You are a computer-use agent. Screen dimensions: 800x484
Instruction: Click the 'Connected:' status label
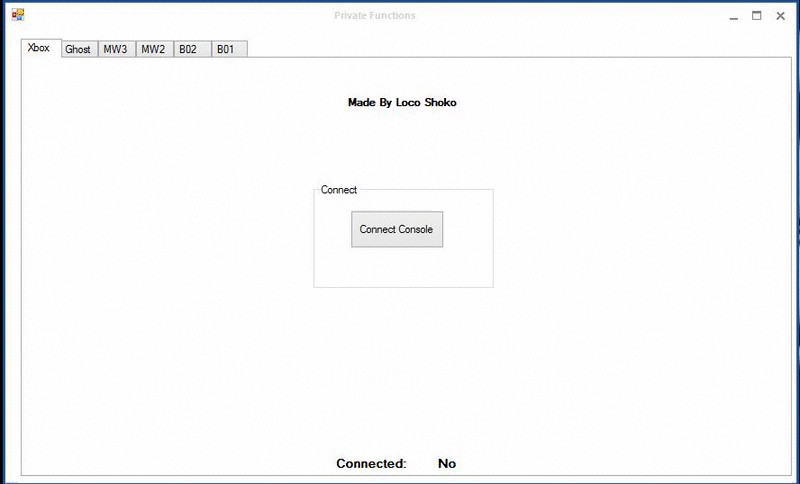(371, 464)
